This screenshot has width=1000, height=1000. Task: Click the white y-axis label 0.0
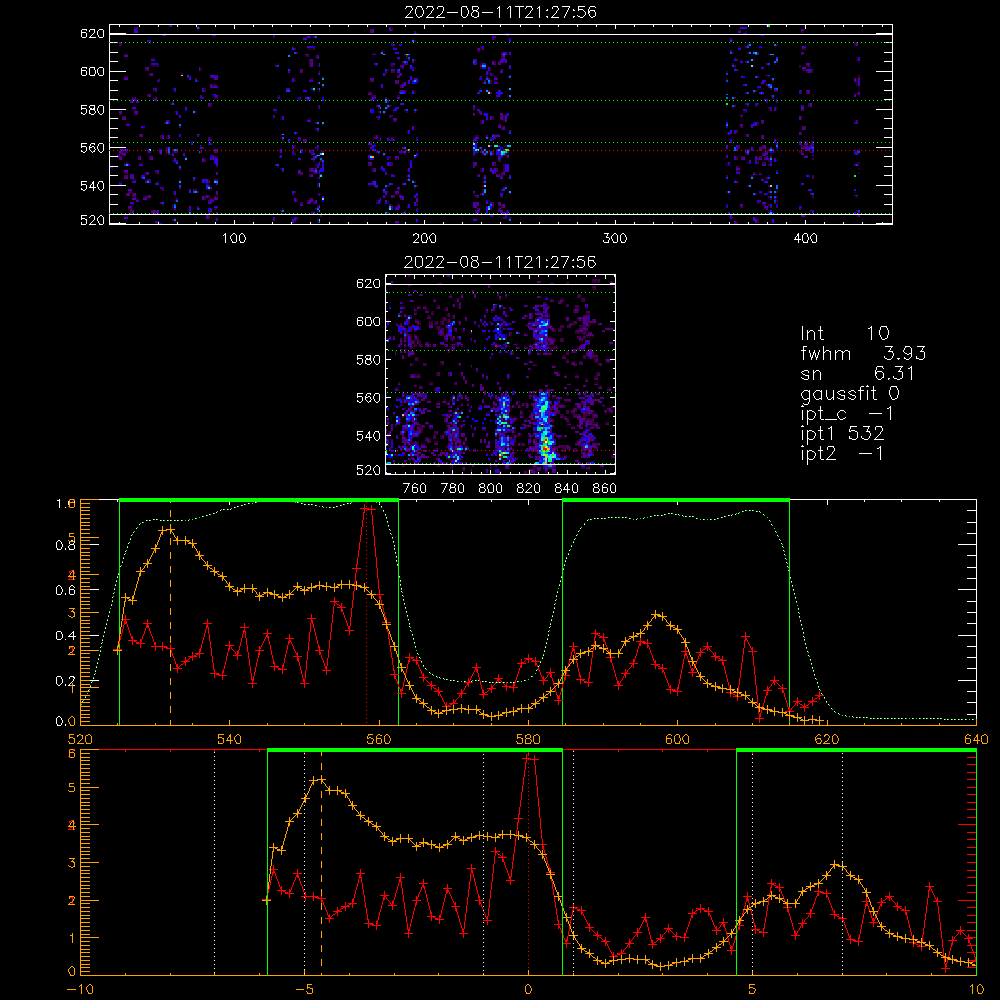pos(65,722)
